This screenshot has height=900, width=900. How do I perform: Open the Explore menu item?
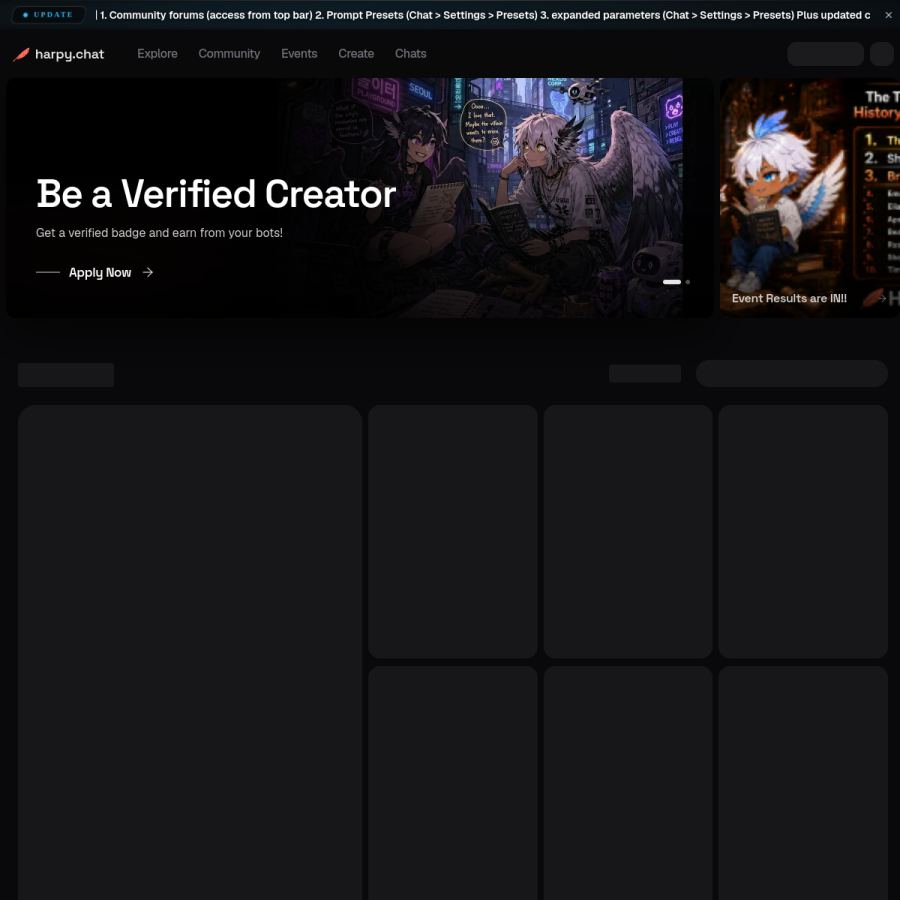point(157,53)
